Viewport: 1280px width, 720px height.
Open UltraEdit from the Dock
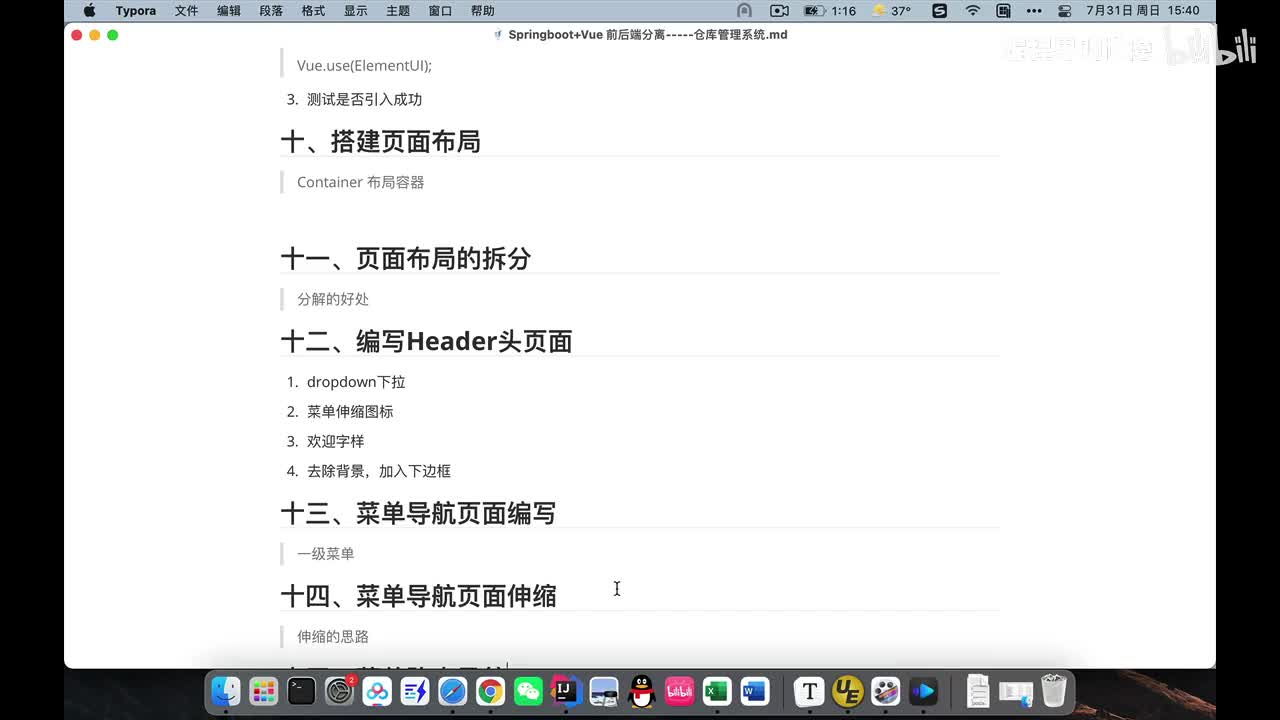pos(848,691)
